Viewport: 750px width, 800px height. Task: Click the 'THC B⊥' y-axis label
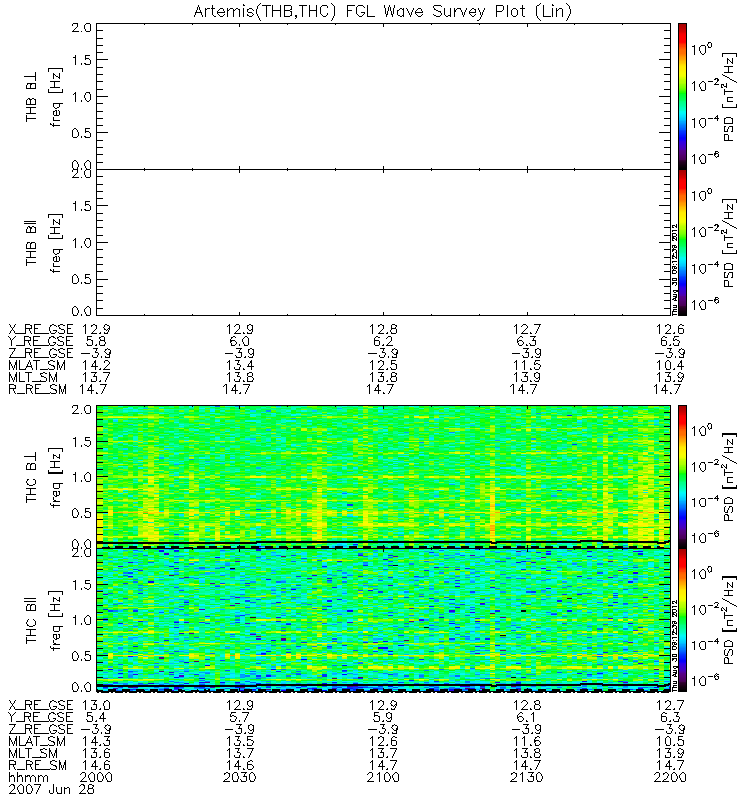point(31,477)
